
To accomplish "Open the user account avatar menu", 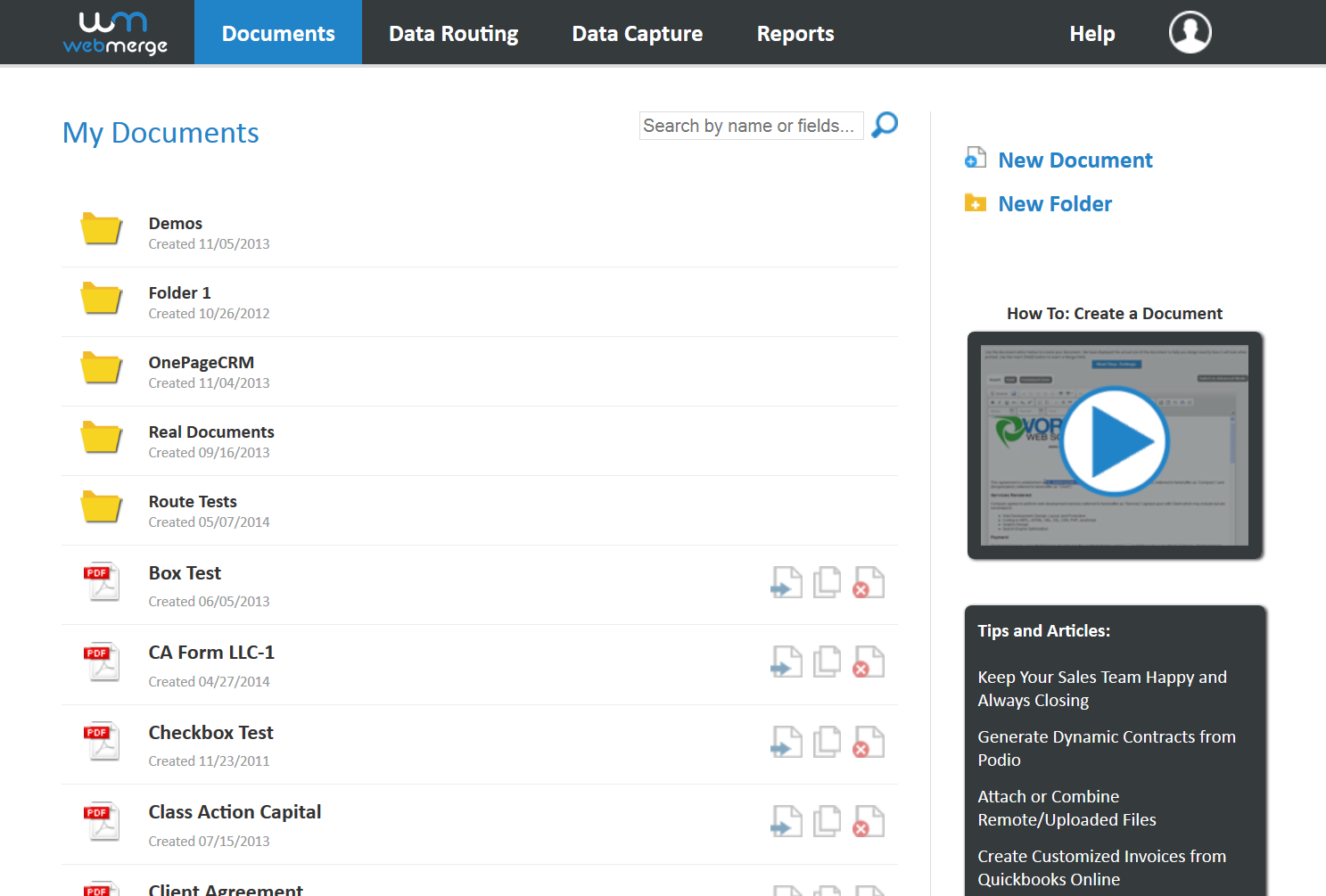I will click(1190, 33).
